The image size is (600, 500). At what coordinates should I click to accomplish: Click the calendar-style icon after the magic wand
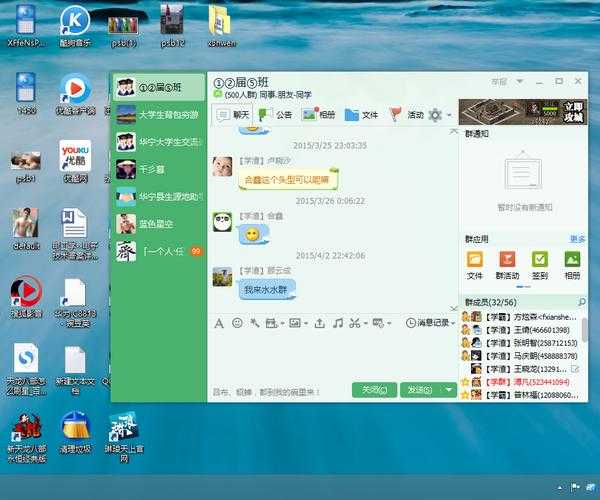[x=271, y=323]
